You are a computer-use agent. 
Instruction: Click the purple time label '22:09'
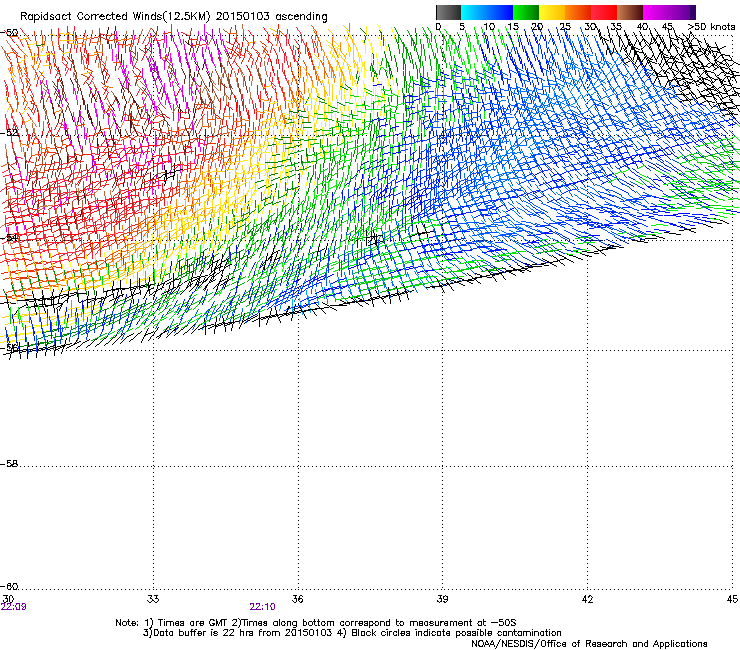(14, 607)
